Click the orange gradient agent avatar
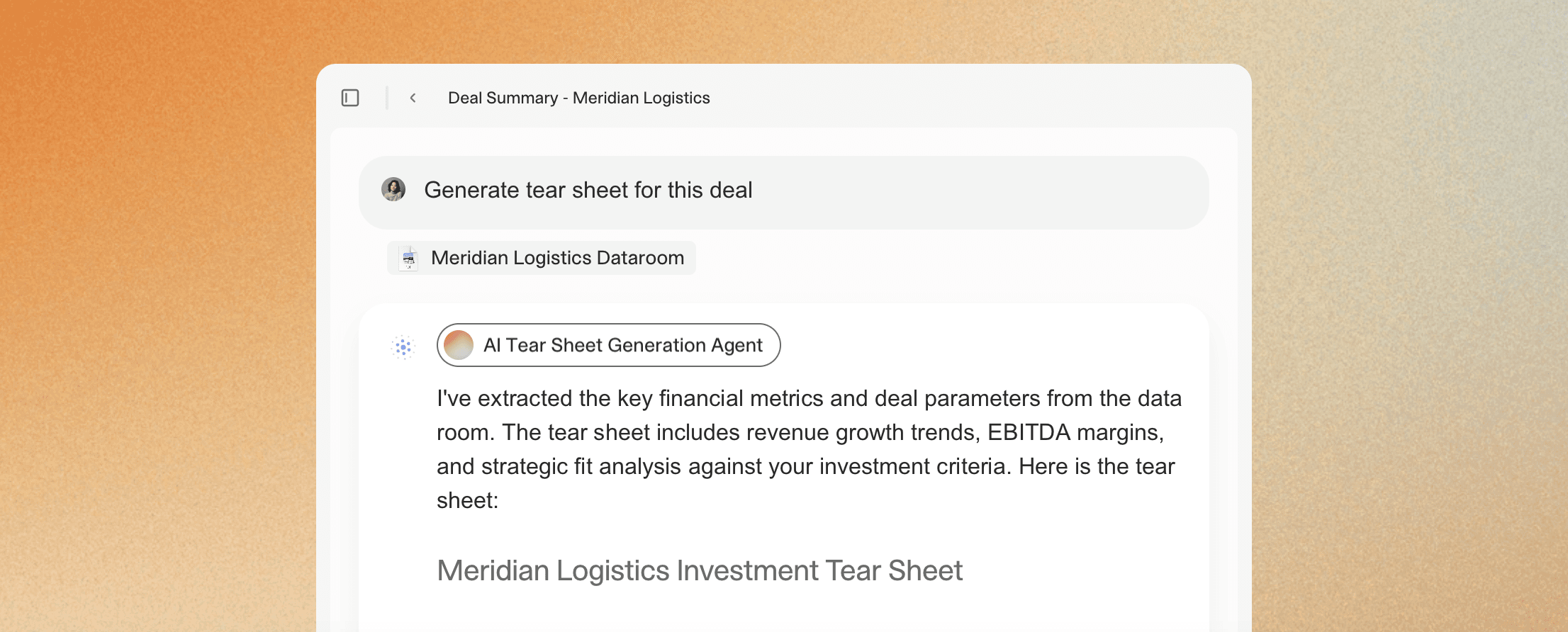The height and width of the screenshot is (632, 1568). point(459,345)
